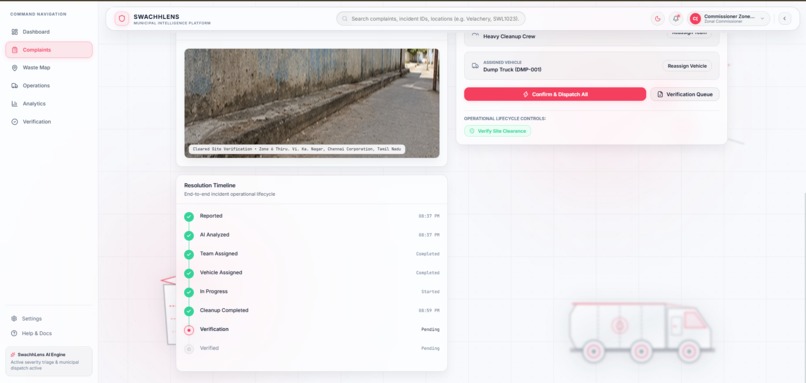This screenshot has height=383, width=806.
Task: Open the Commissioner Zone profile dropdown
Action: 729,19
